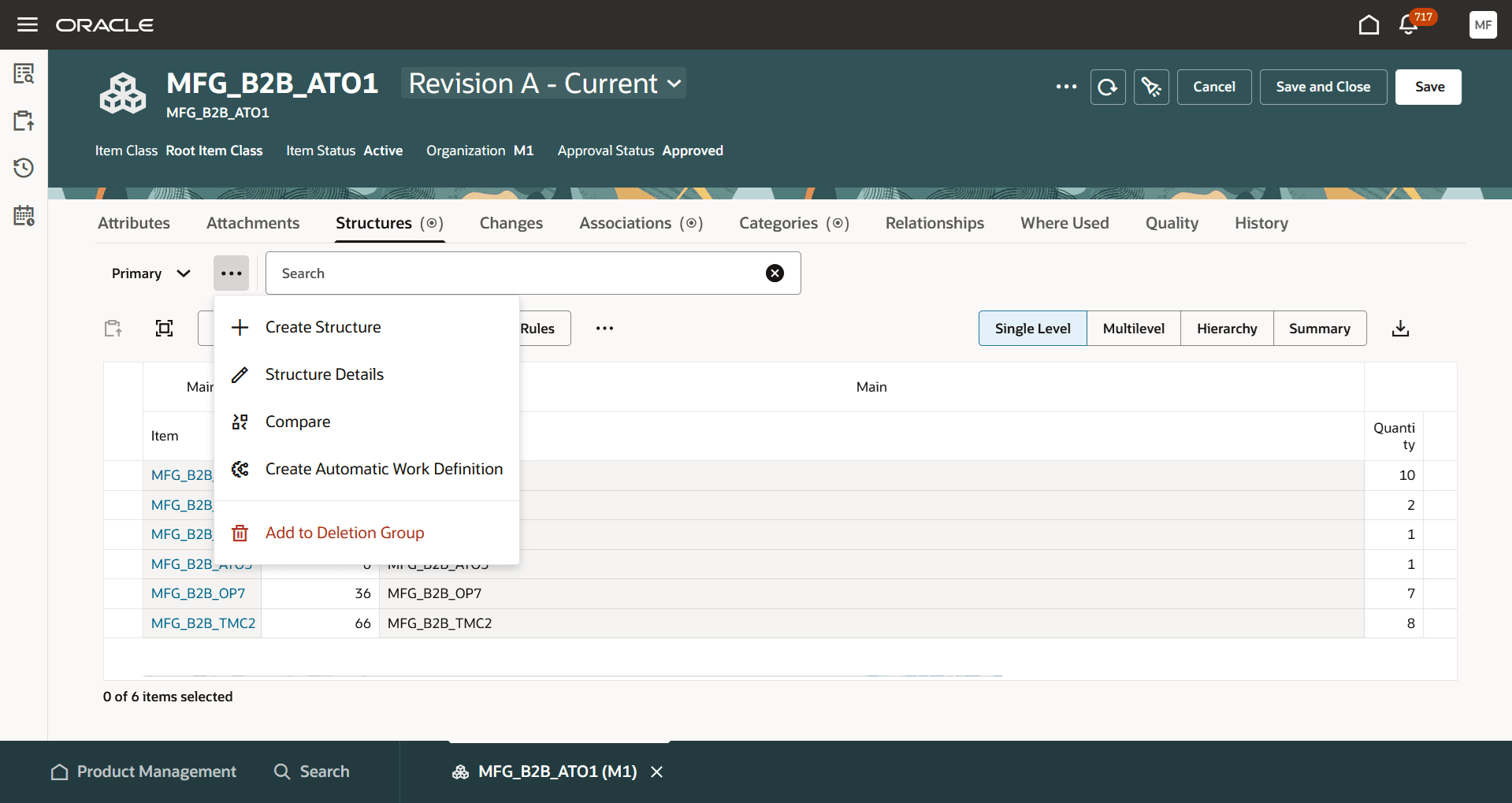Viewport: 1512px width, 803px height.
Task: Go to the Home icon
Action: [1369, 24]
